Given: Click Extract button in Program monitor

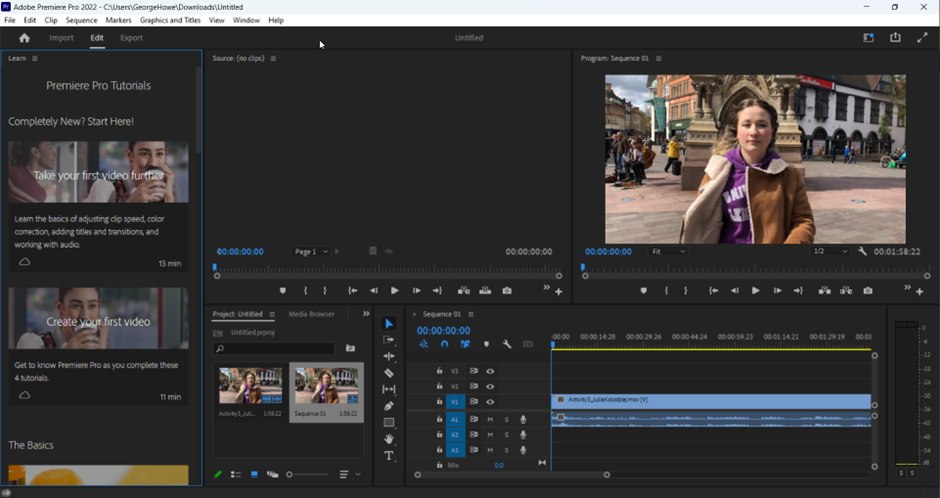Looking at the screenshot, I should pyautogui.click(x=846, y=291).
